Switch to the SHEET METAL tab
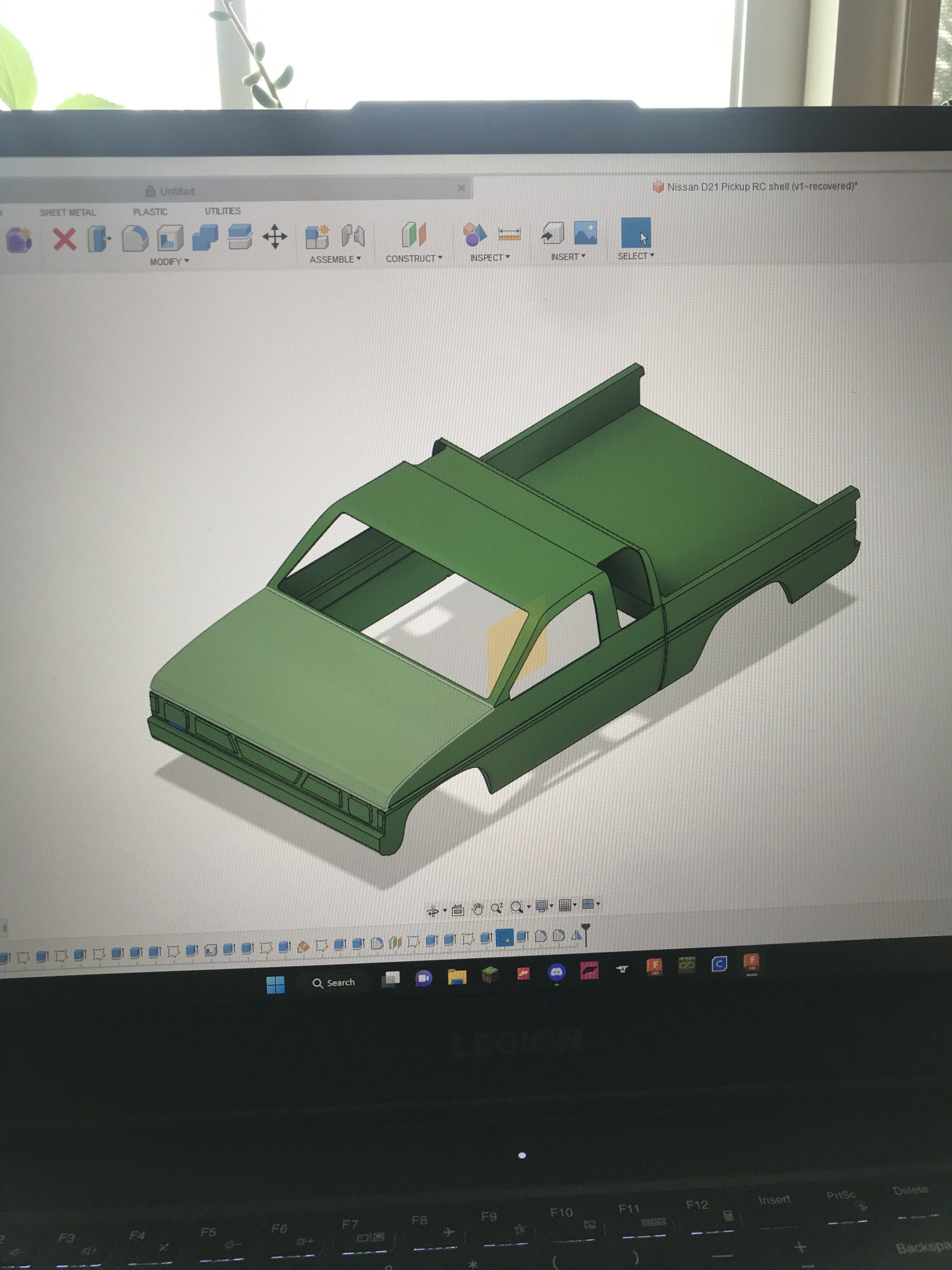The width and height of the screenshot is (952, 1270). click(x=68, y=212)
